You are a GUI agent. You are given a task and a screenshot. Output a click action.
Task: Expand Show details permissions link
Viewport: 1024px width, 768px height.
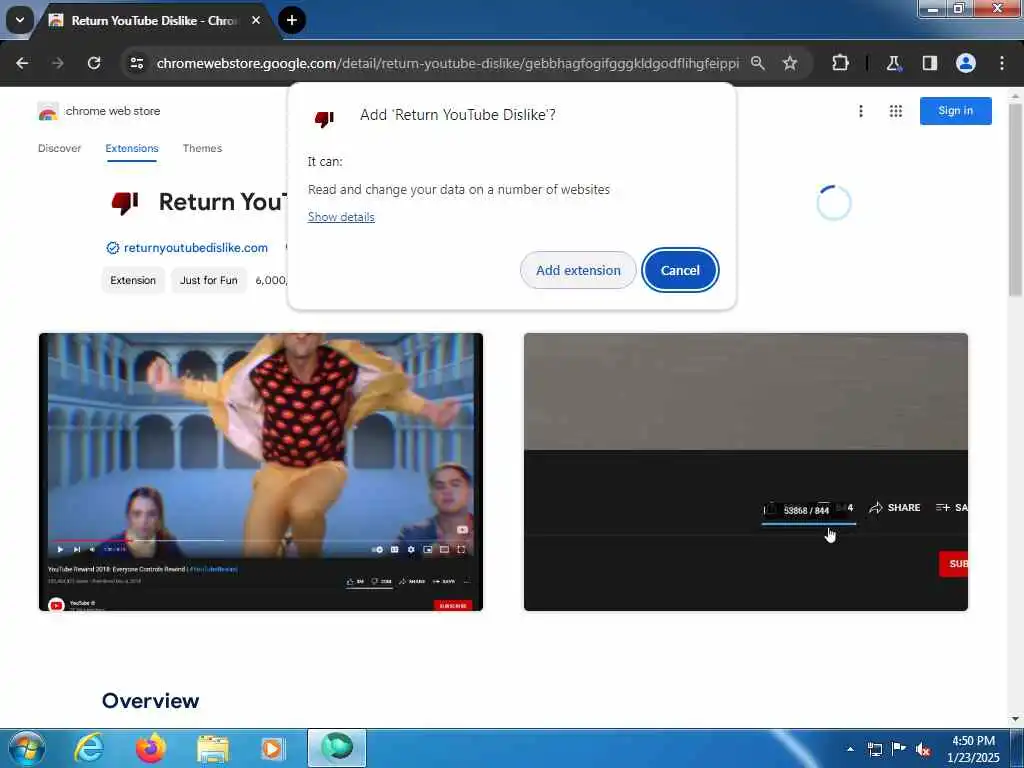pyautogui.click(x=341, y=217)
